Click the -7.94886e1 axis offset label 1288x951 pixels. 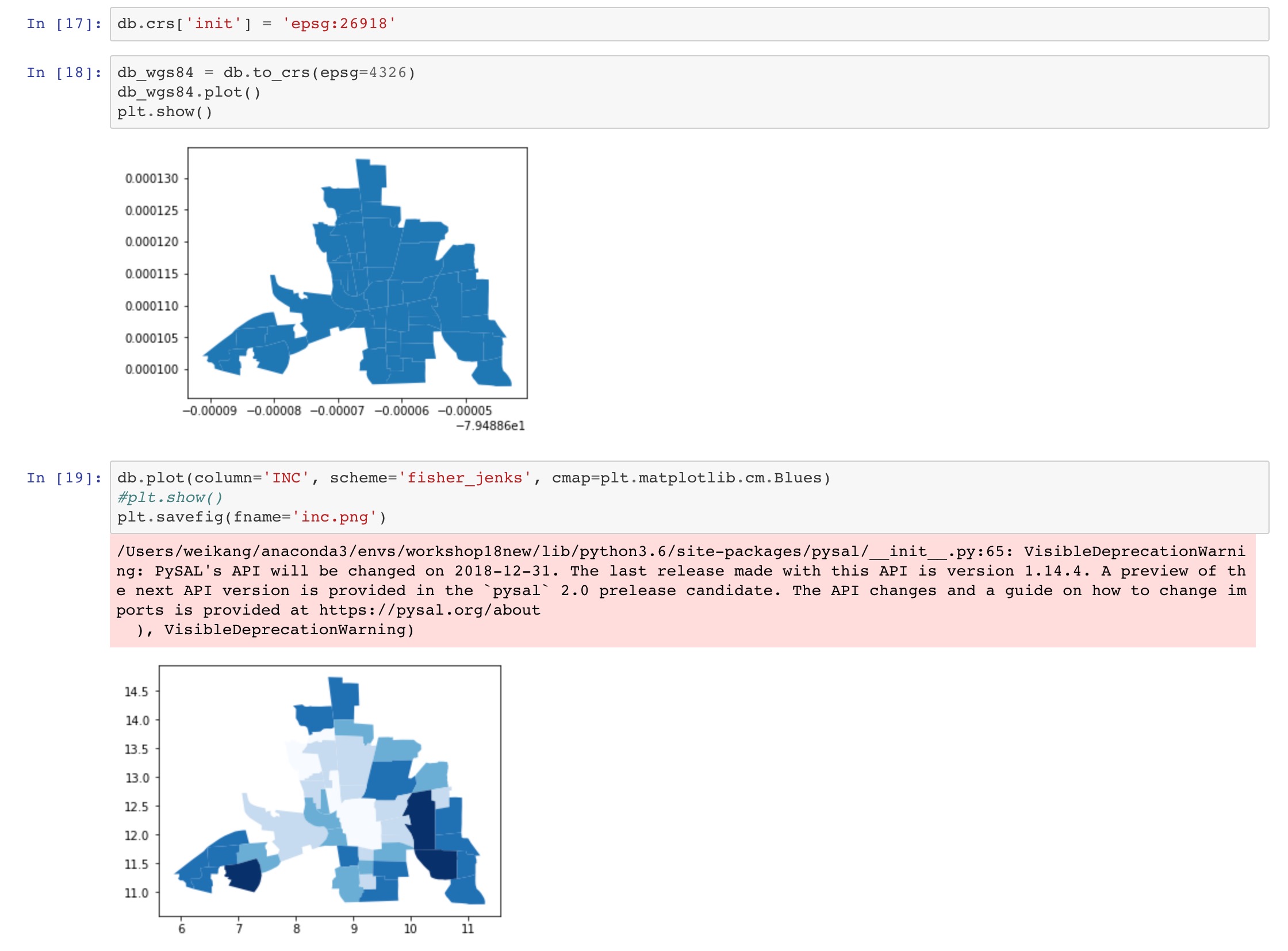pyautogui.click(x=490, y=427)
